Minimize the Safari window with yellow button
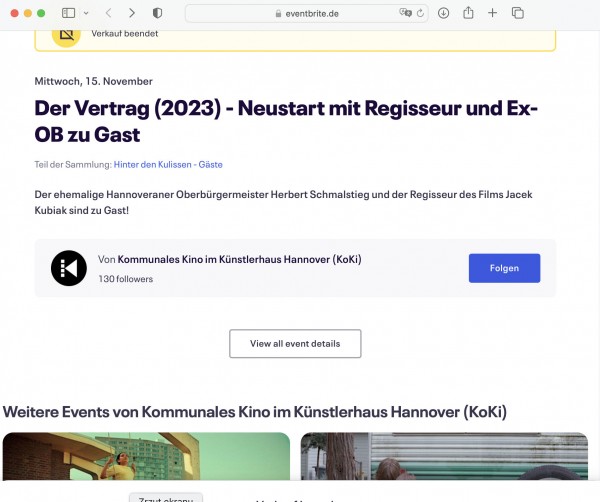 tap(28, 13)
